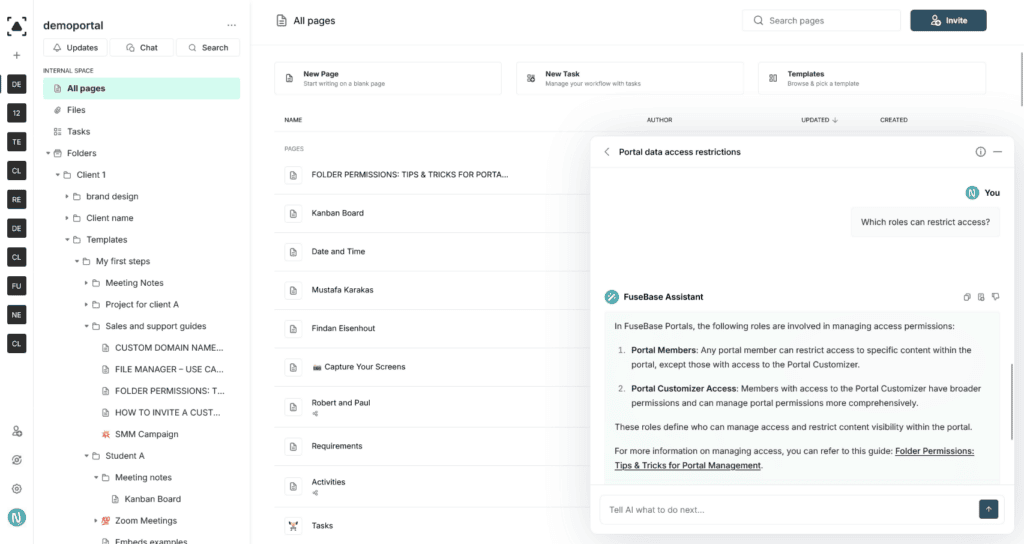The height and width of the screenshot is (544, 1024).
Task: Click the Invite button
Action: click(x=948, y=20)
